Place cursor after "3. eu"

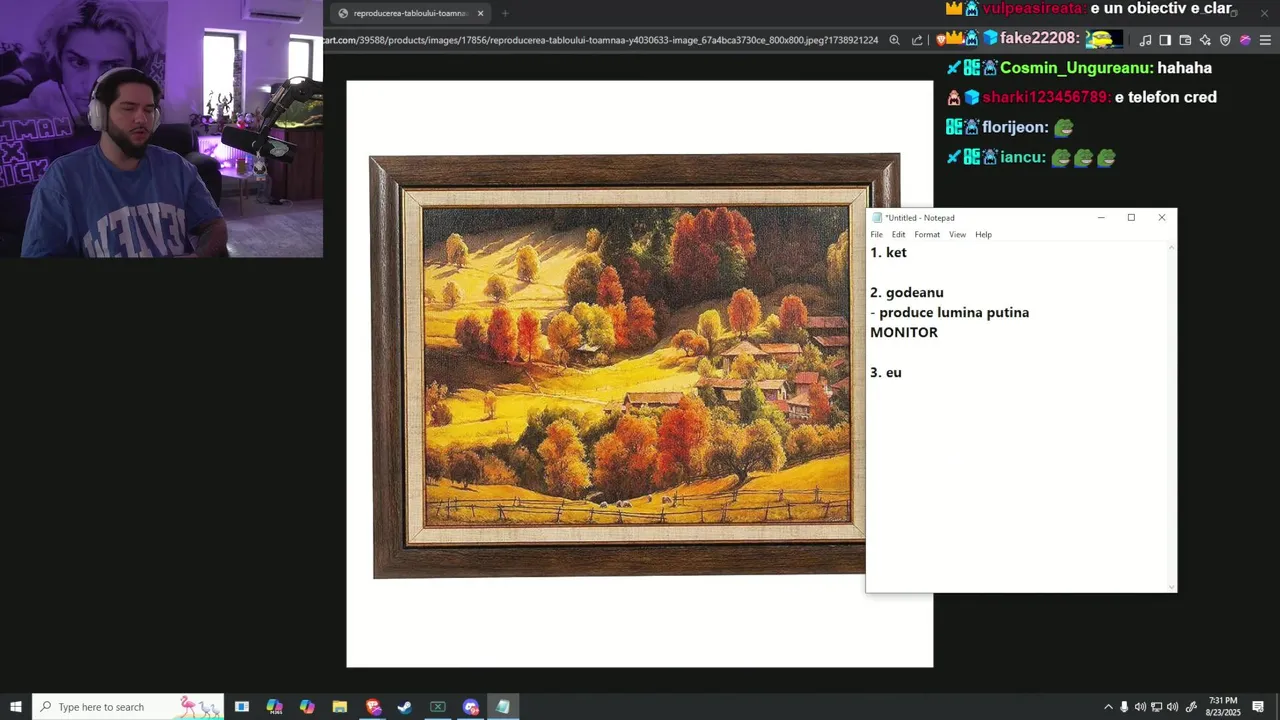point(902,373)
